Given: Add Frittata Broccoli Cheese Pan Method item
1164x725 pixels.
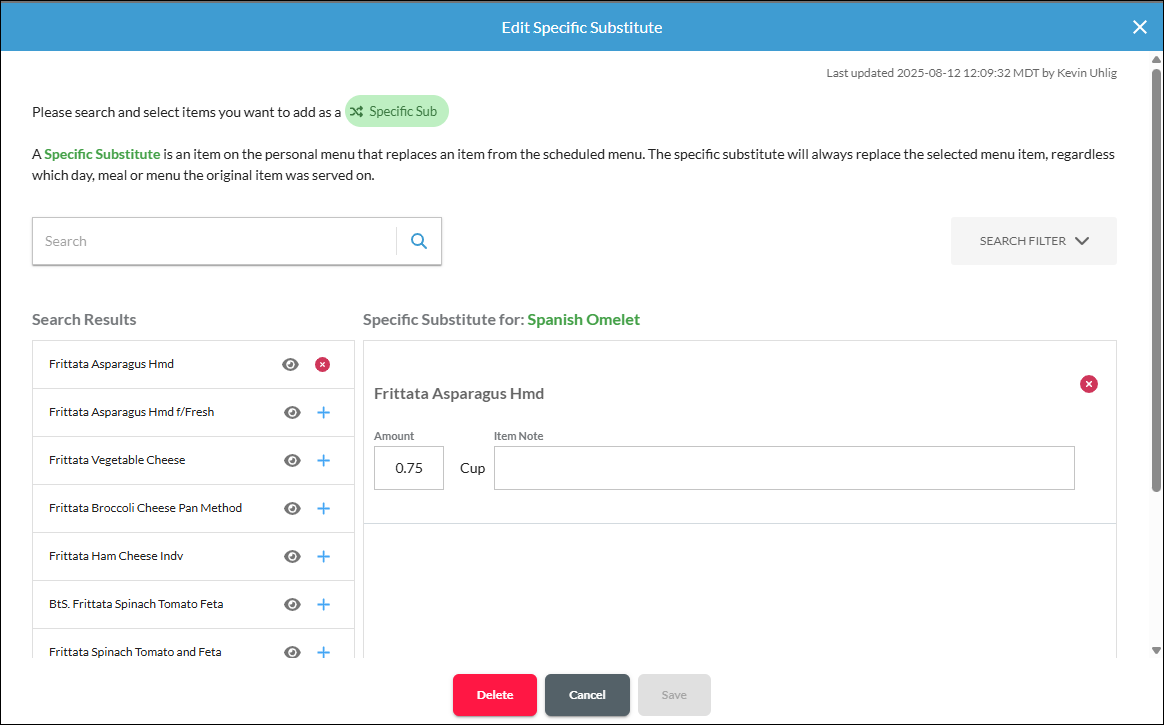Looking at the screenshot, I should pos(324,508).
